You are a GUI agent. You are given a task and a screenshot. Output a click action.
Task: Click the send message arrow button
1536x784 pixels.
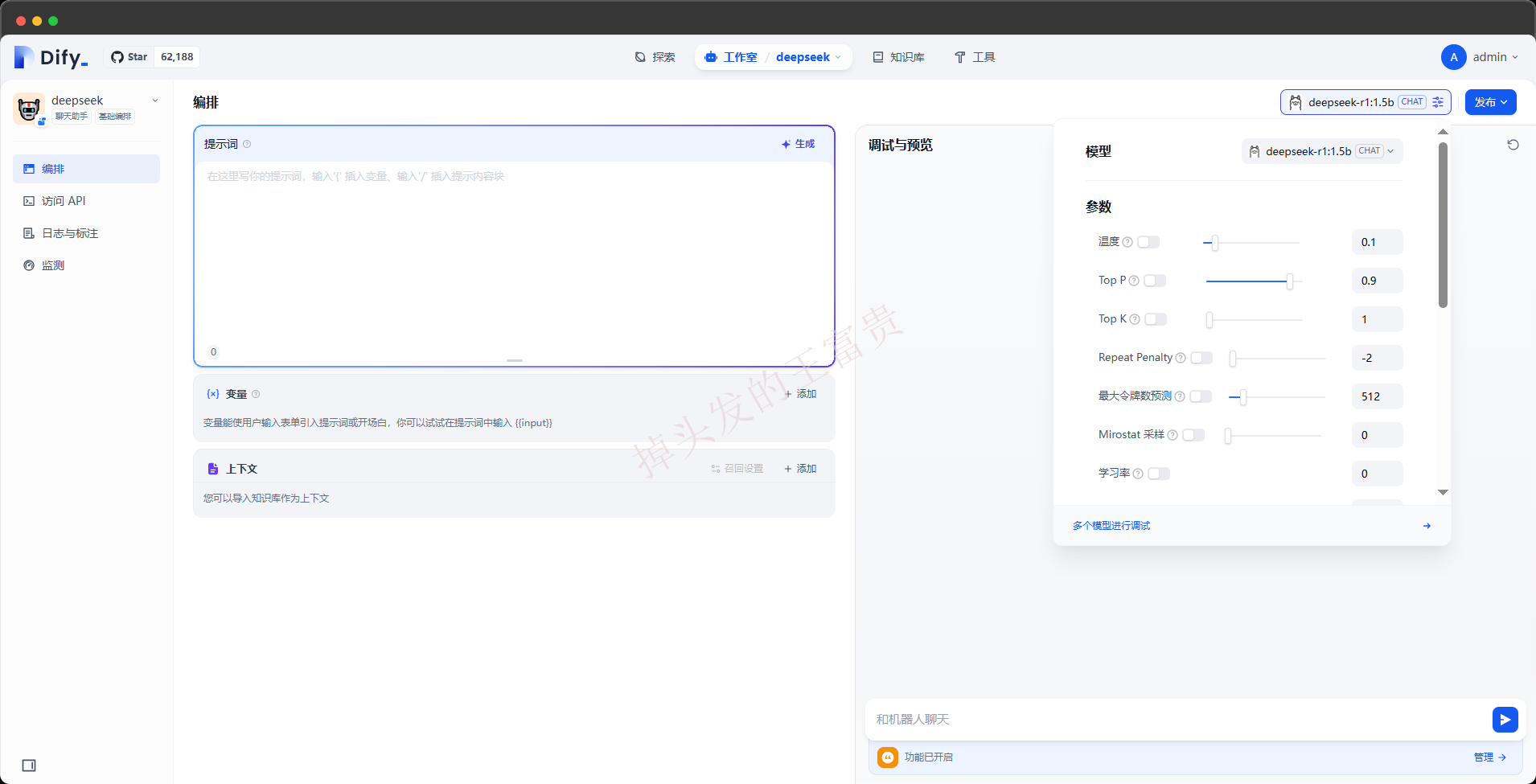[x=1505, y=720]
